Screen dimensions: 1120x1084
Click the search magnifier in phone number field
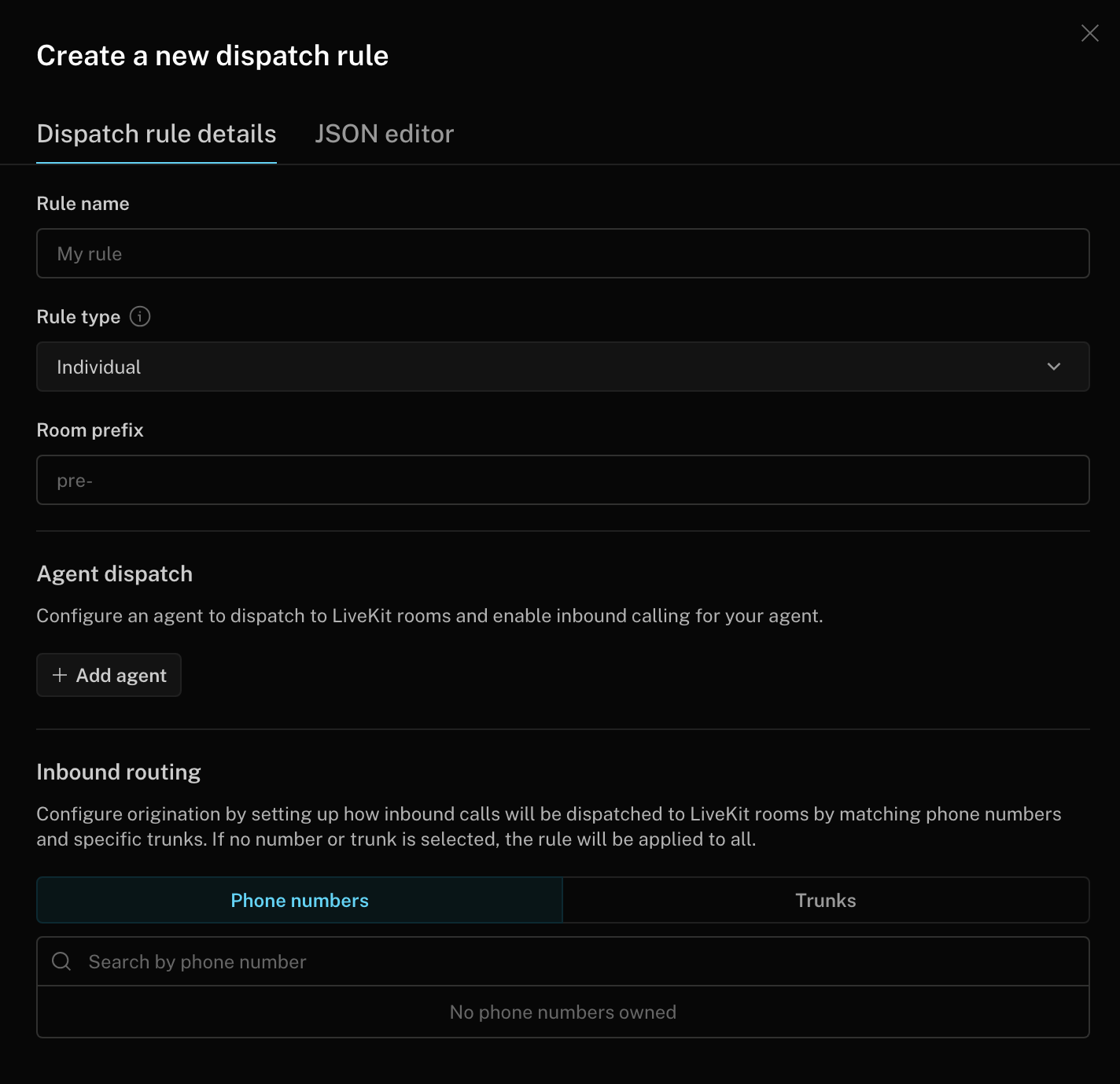[x=61, y=960]
